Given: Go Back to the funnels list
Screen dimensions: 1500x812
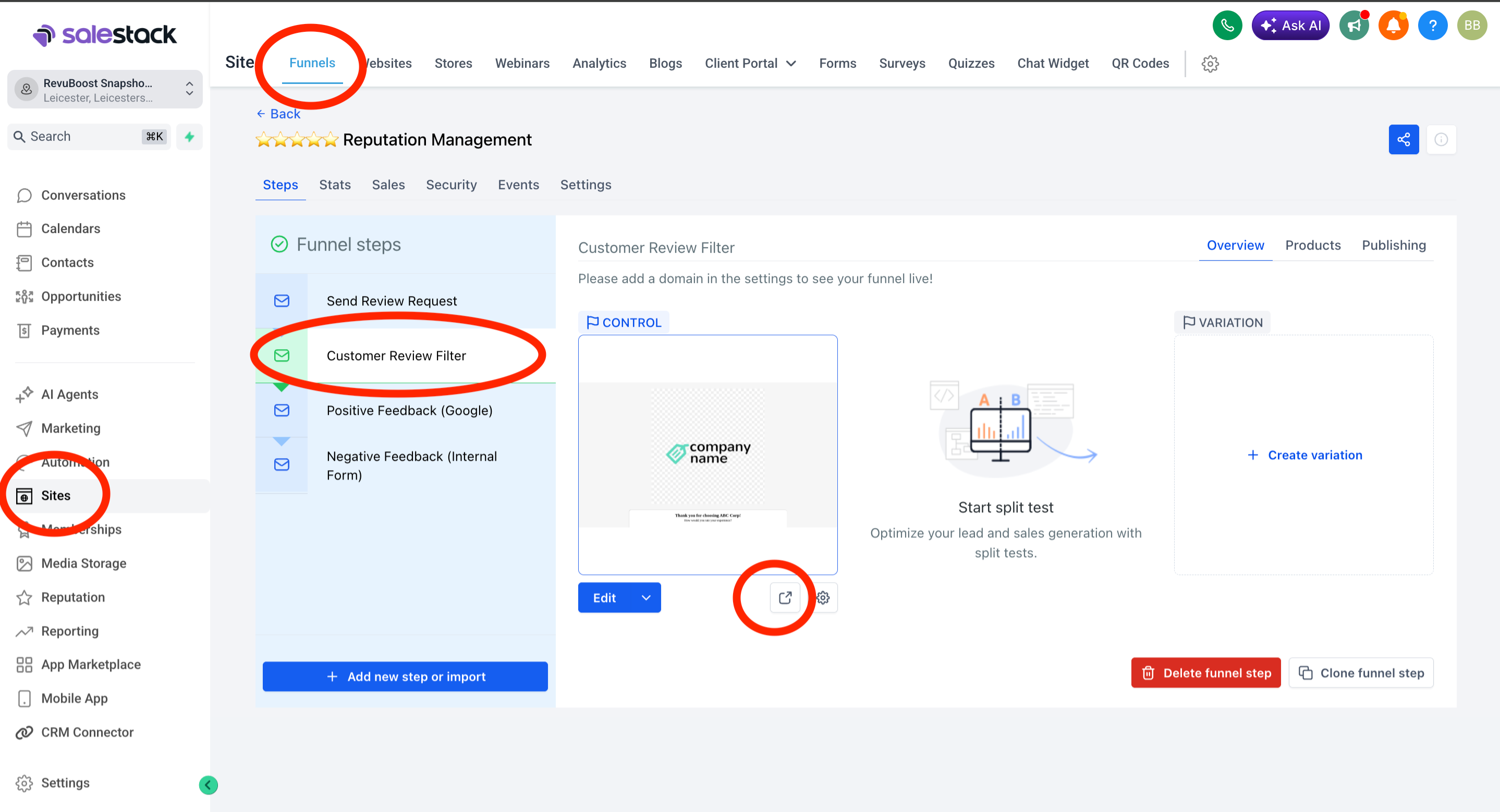Looking at the screenshot, I should 278,114.
